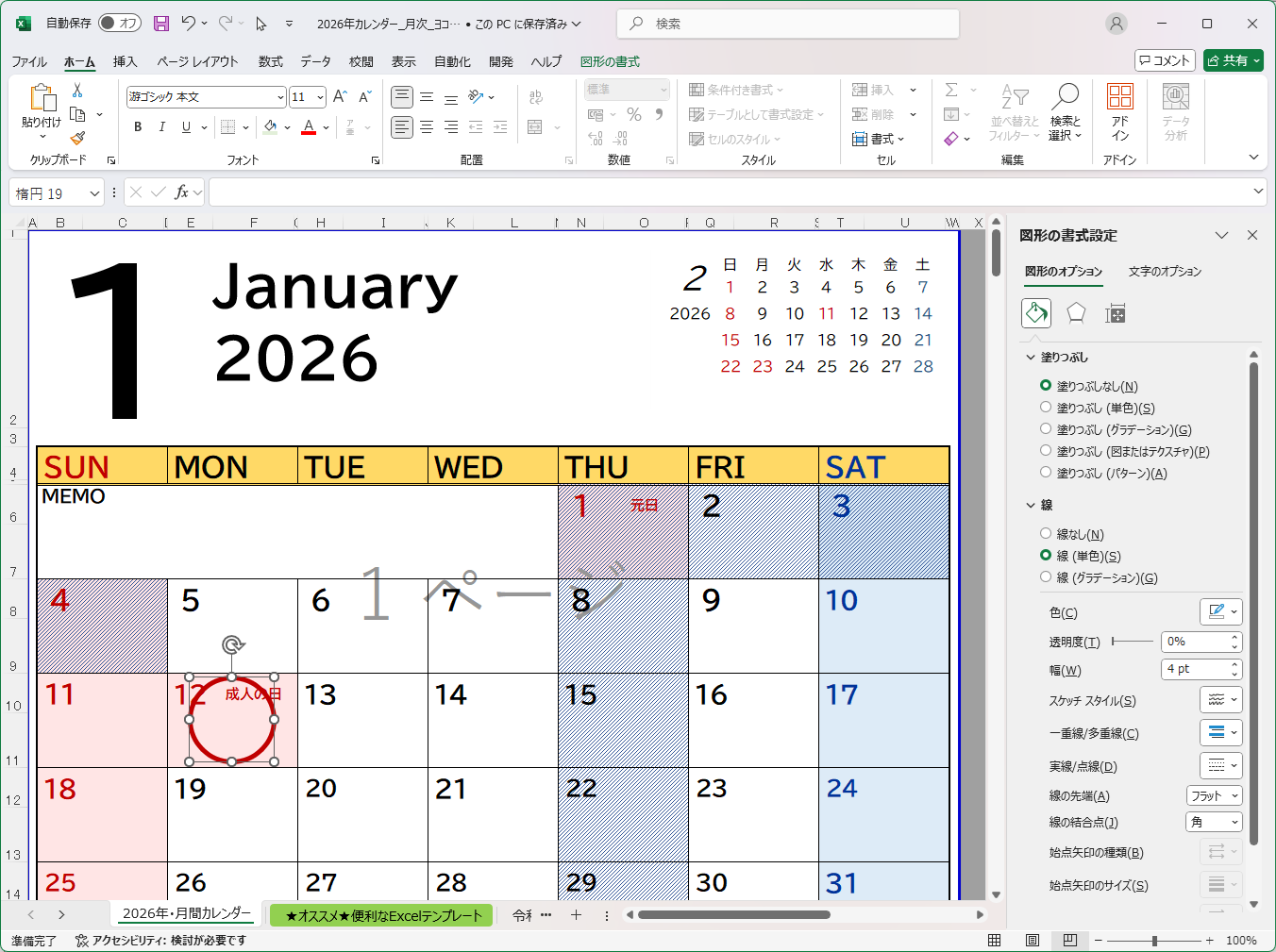Open the line cap type dropdown
Image resolution: width=1276 pixels, height=952 pixels.
point(1214,795)
